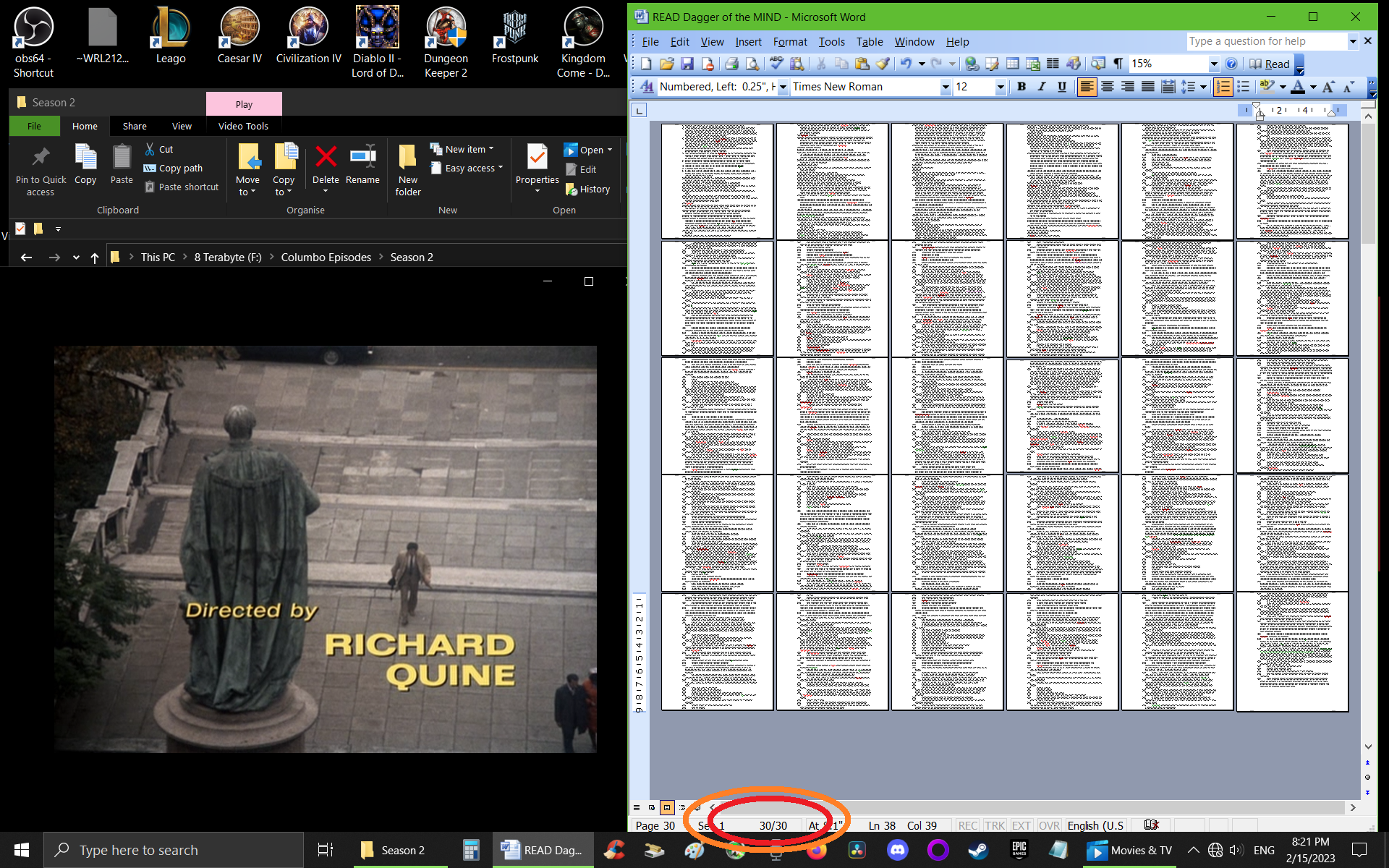
Task: Open the font size dropdown
Action: 1001,87
